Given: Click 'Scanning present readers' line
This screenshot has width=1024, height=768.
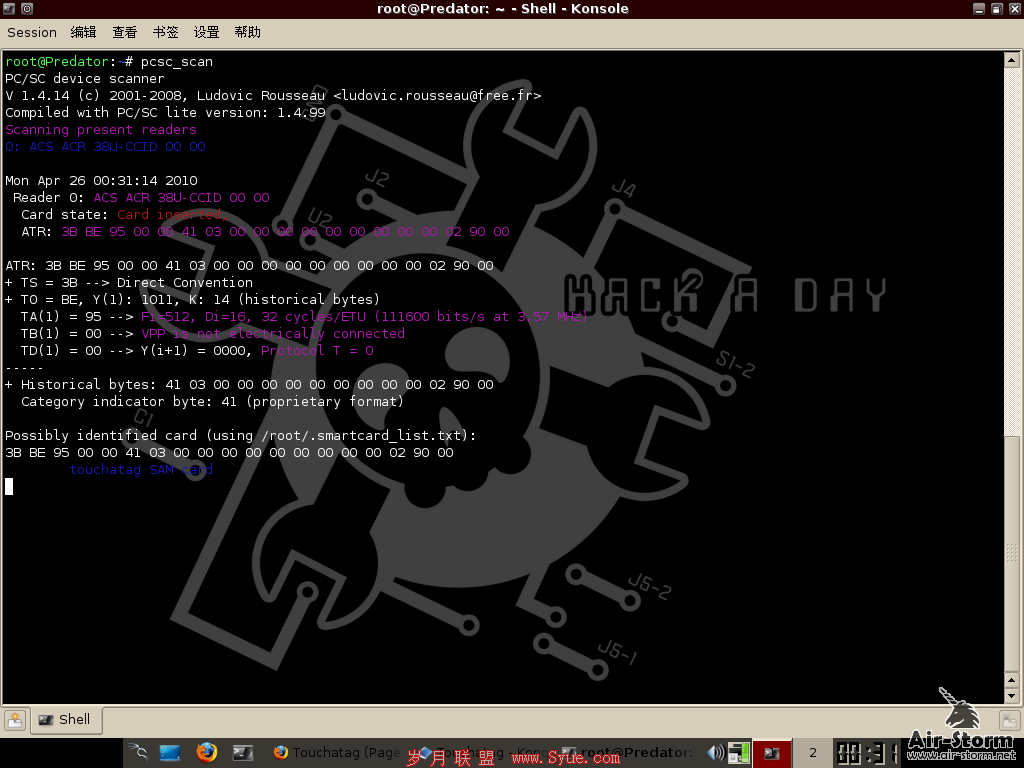Looking at the screenshot, I should pyautogui.click(x=101, y=129).
